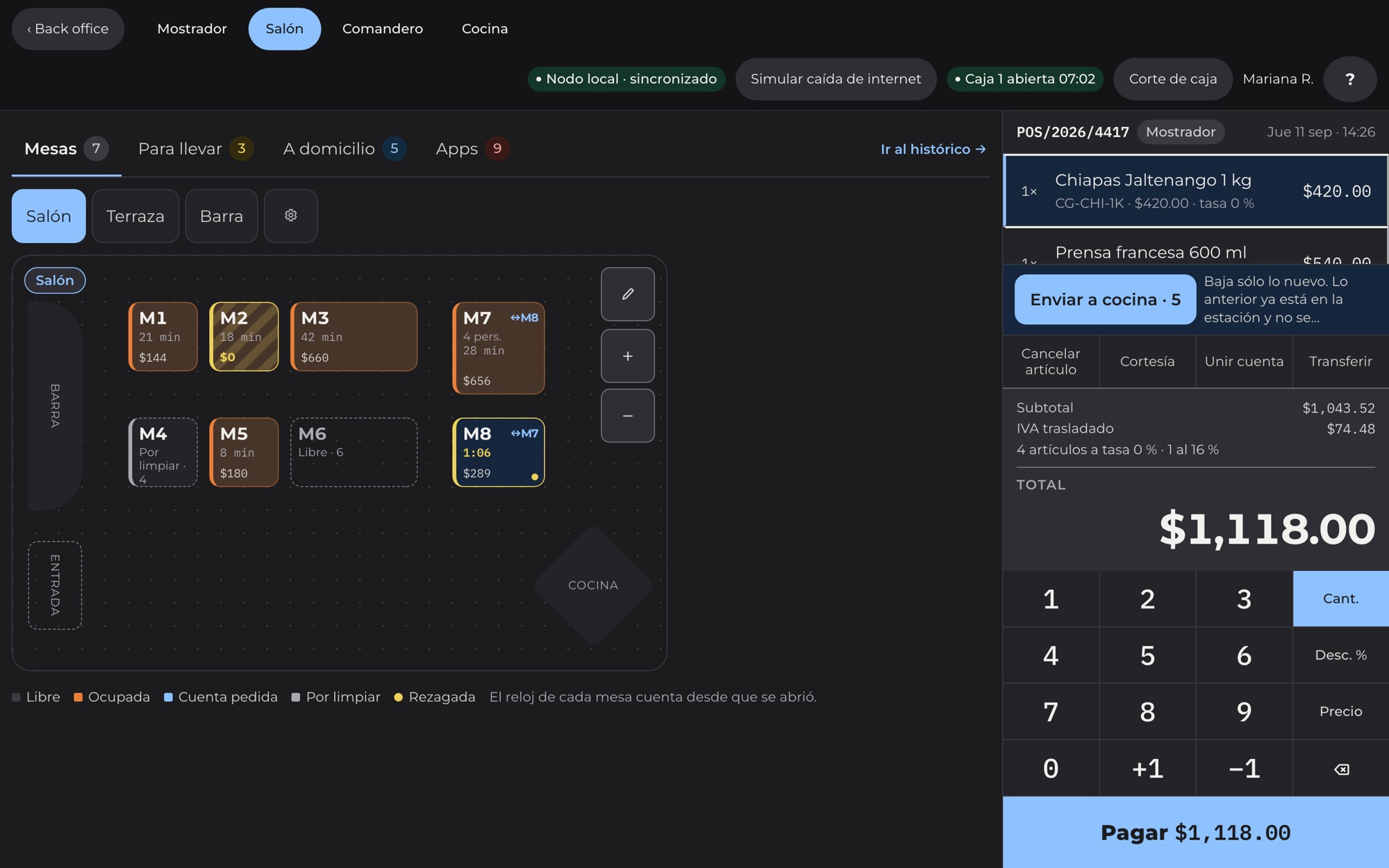This screenshot has height=868, width=1389.
Task: Click the pencil edit layout button
Action: (x=628, y=294)
